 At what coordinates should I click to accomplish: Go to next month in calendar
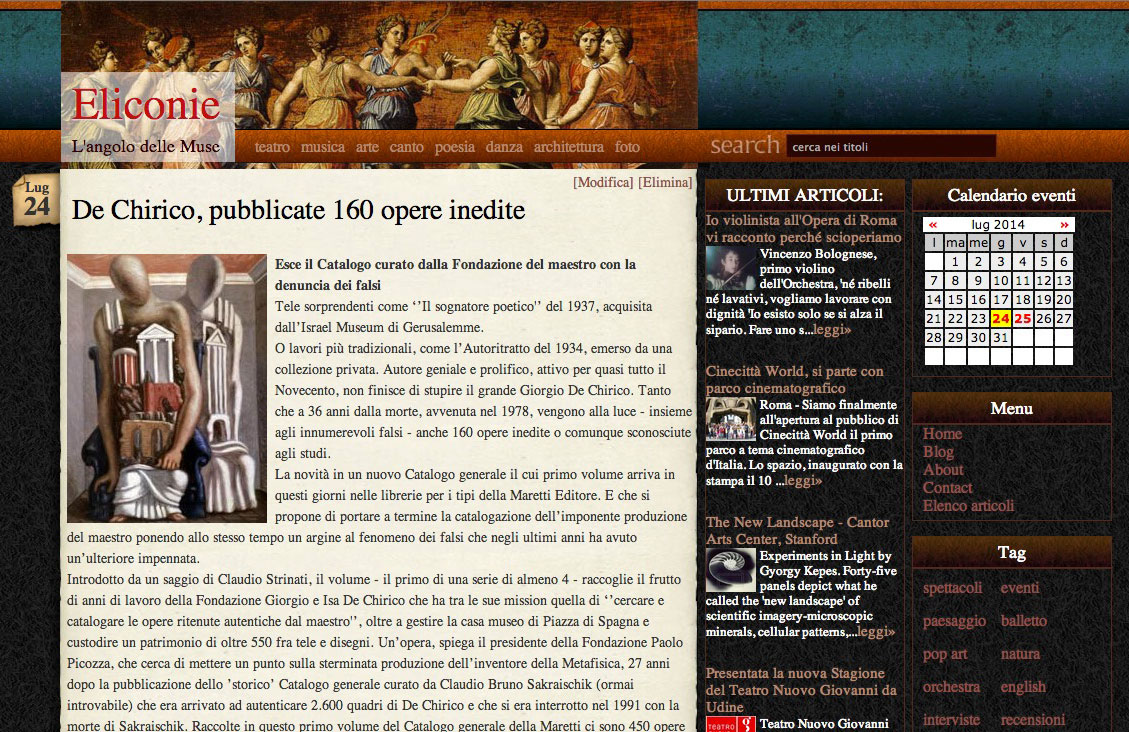click(x=1064, y=225)
